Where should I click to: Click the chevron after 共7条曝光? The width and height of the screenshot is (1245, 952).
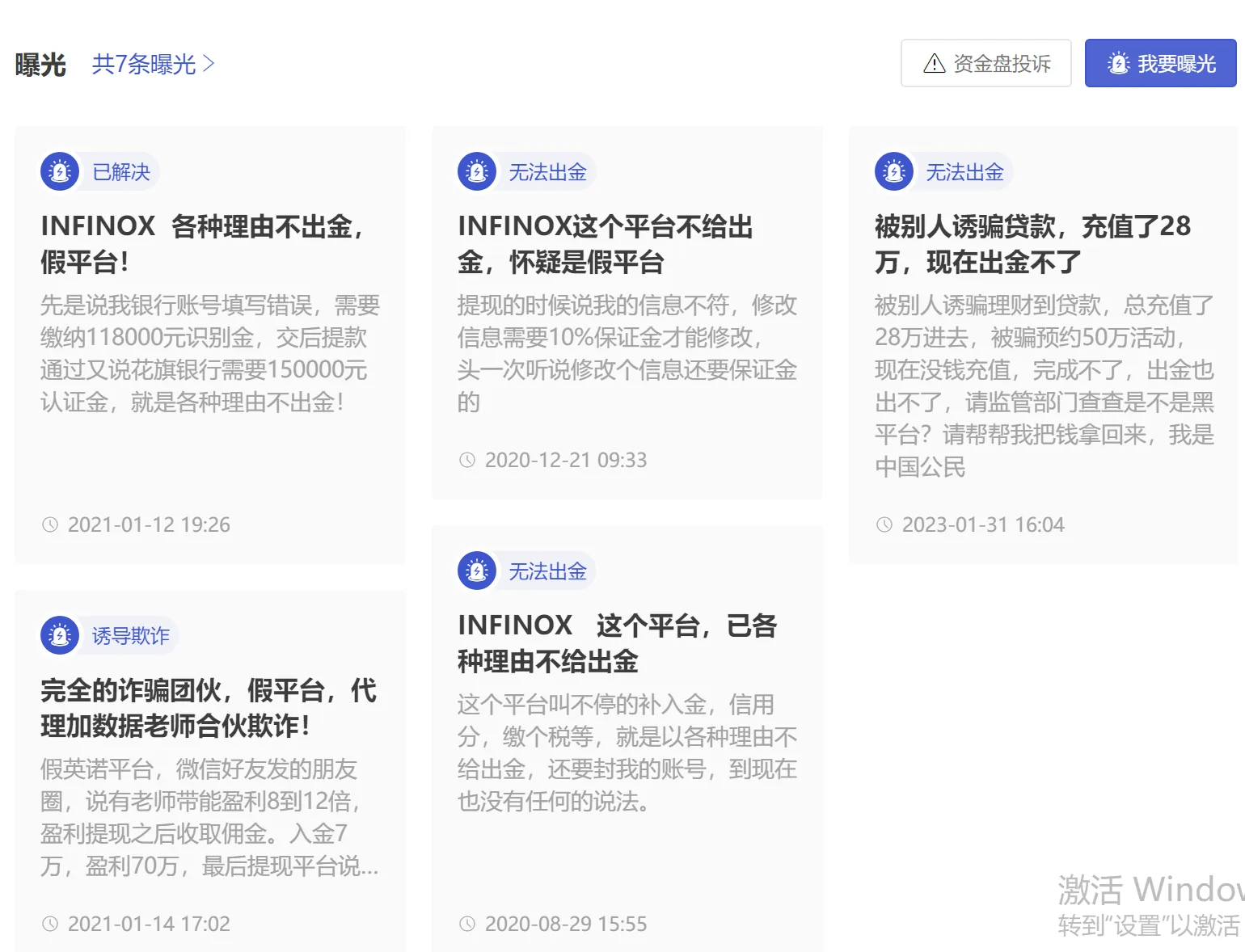pos(209,64)
